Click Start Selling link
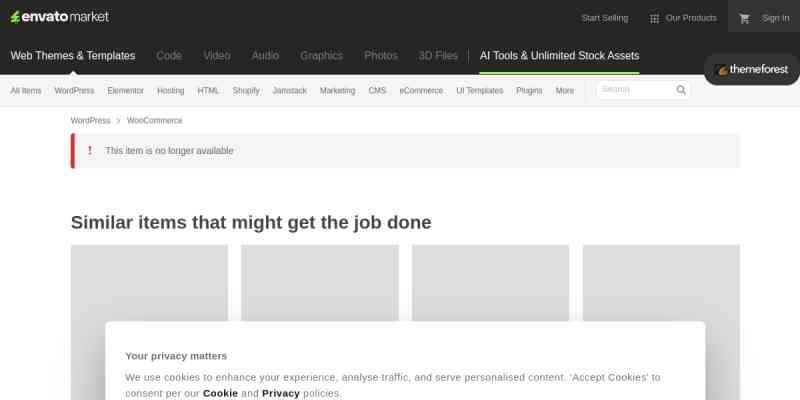 click(604, 18)
